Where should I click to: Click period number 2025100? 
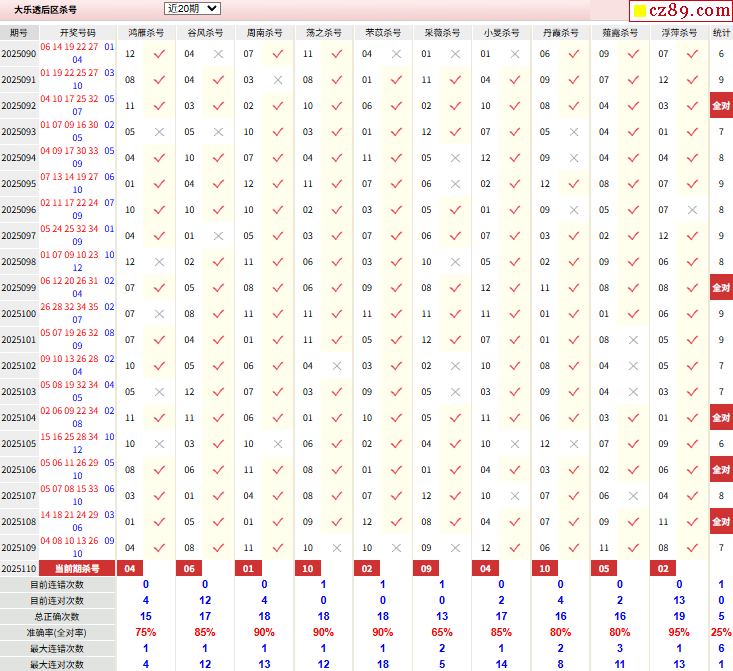tap(19, 314)
